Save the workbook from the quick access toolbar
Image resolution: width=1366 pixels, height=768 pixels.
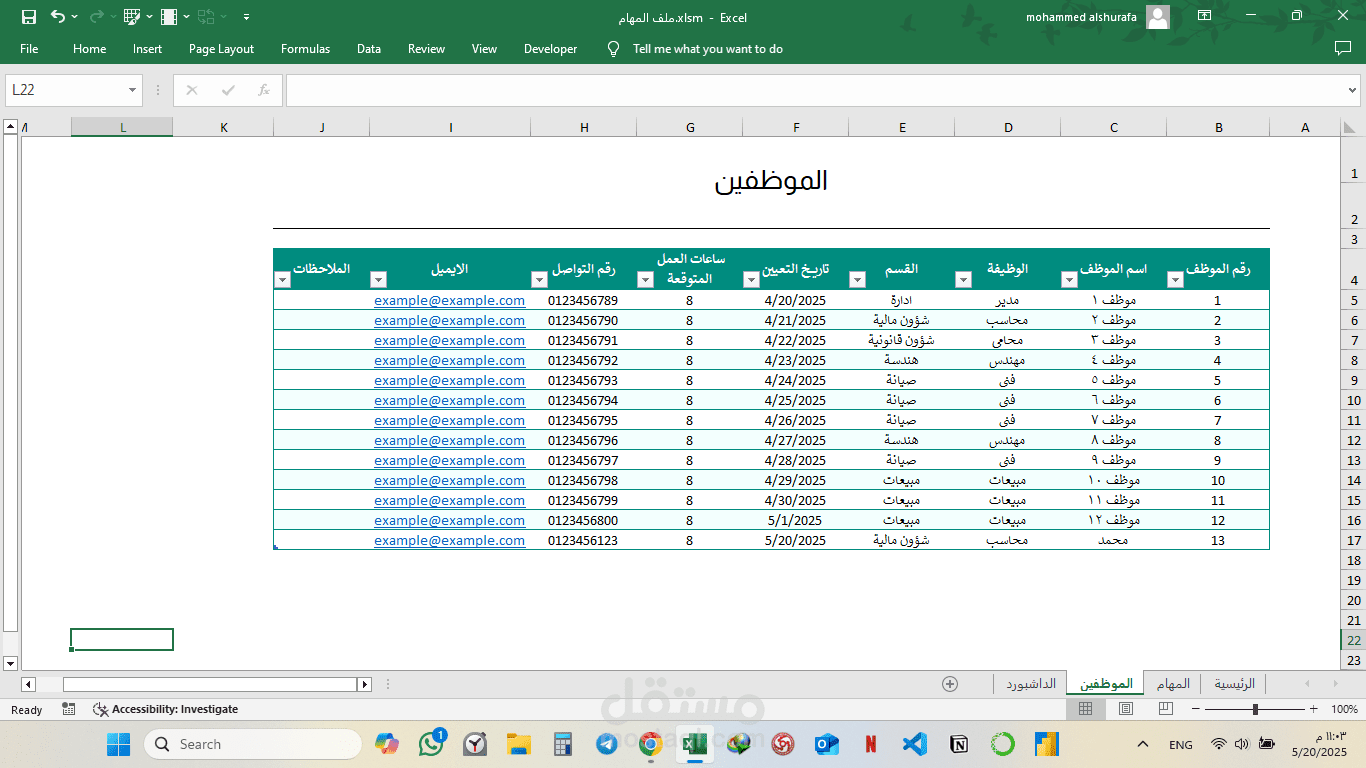(29, 17)
